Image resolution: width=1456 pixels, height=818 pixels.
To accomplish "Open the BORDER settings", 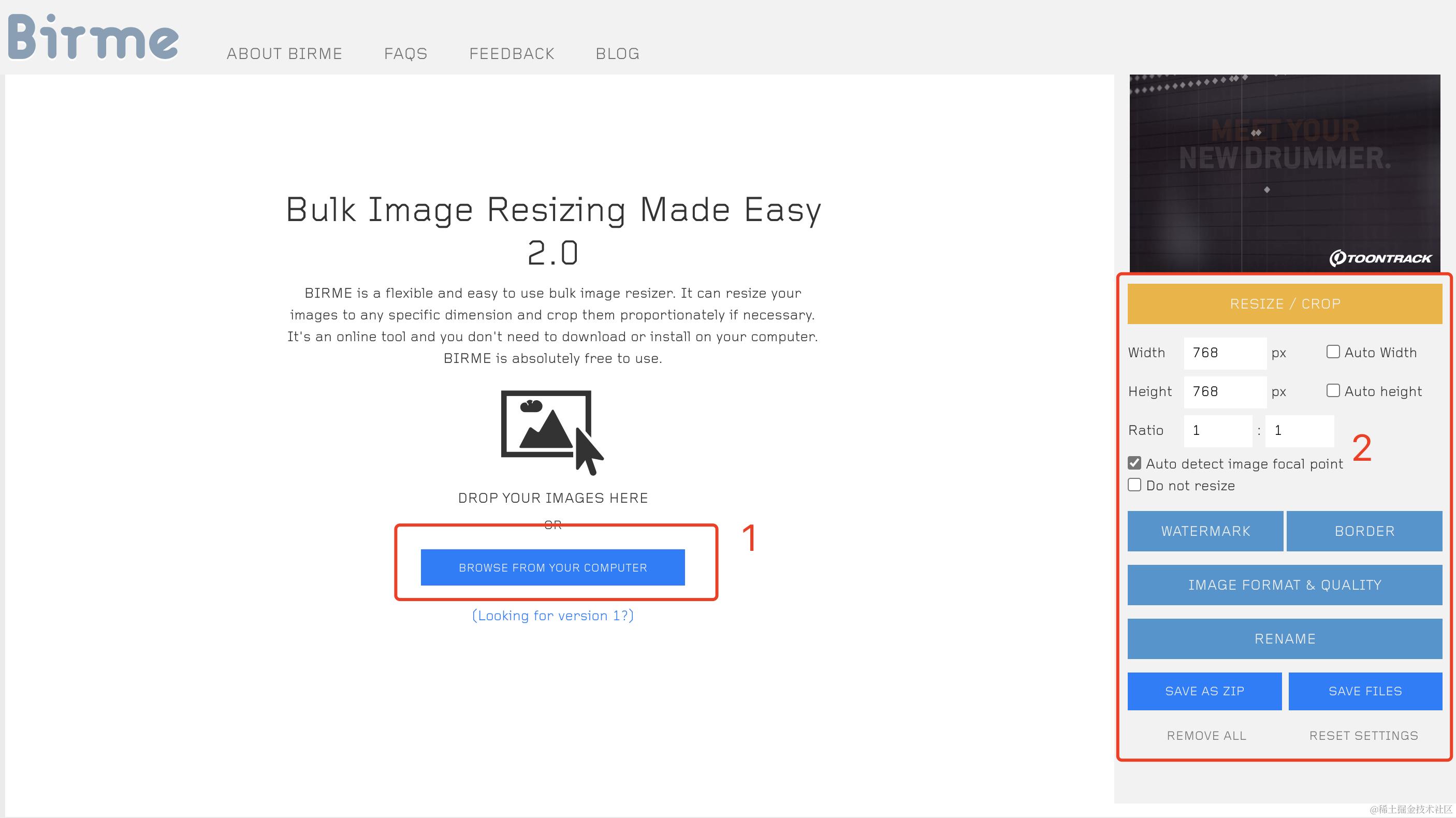I will (x=1364, y=531).
